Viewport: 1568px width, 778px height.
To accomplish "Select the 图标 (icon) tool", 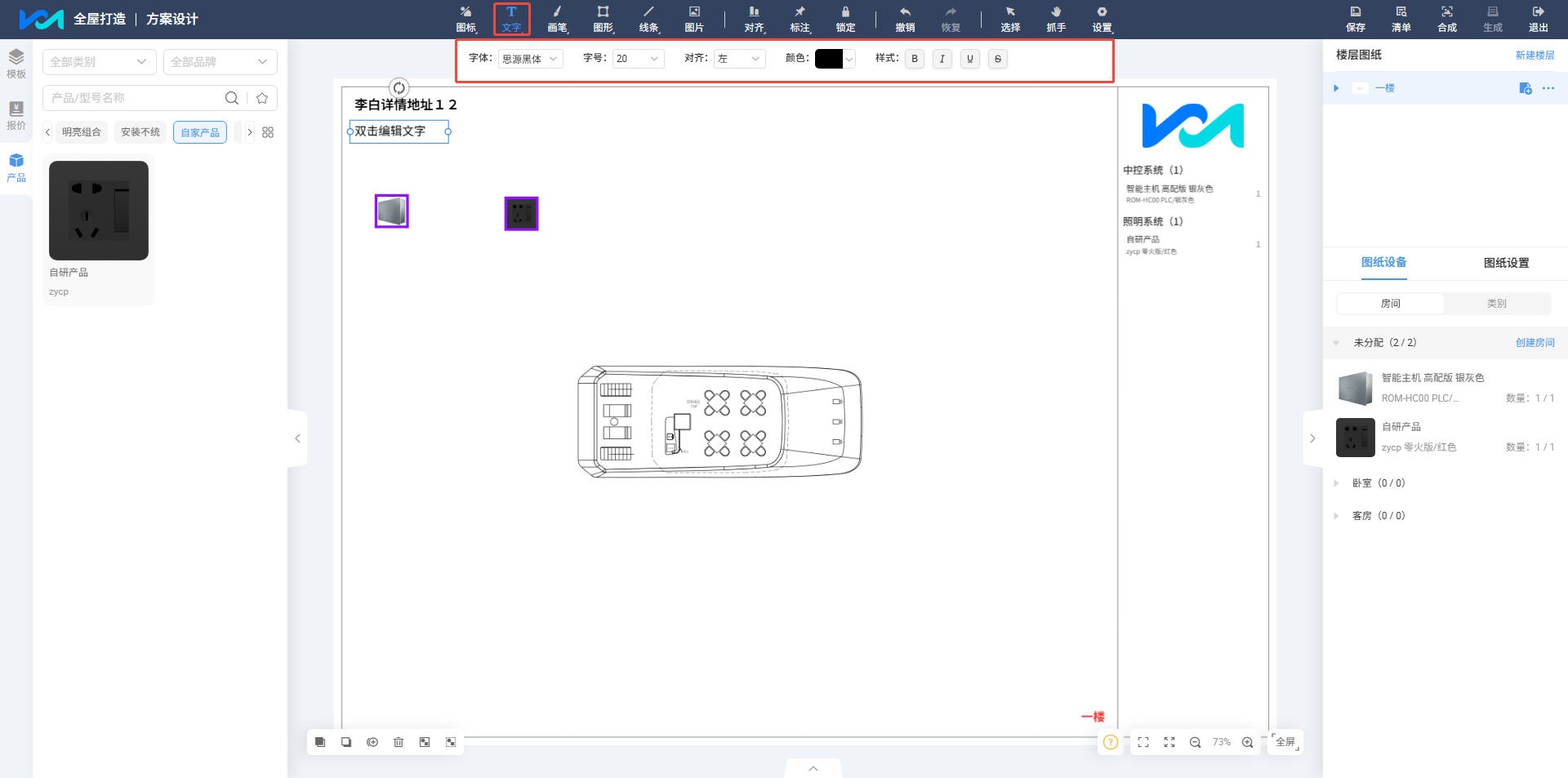I will (466, 19).
